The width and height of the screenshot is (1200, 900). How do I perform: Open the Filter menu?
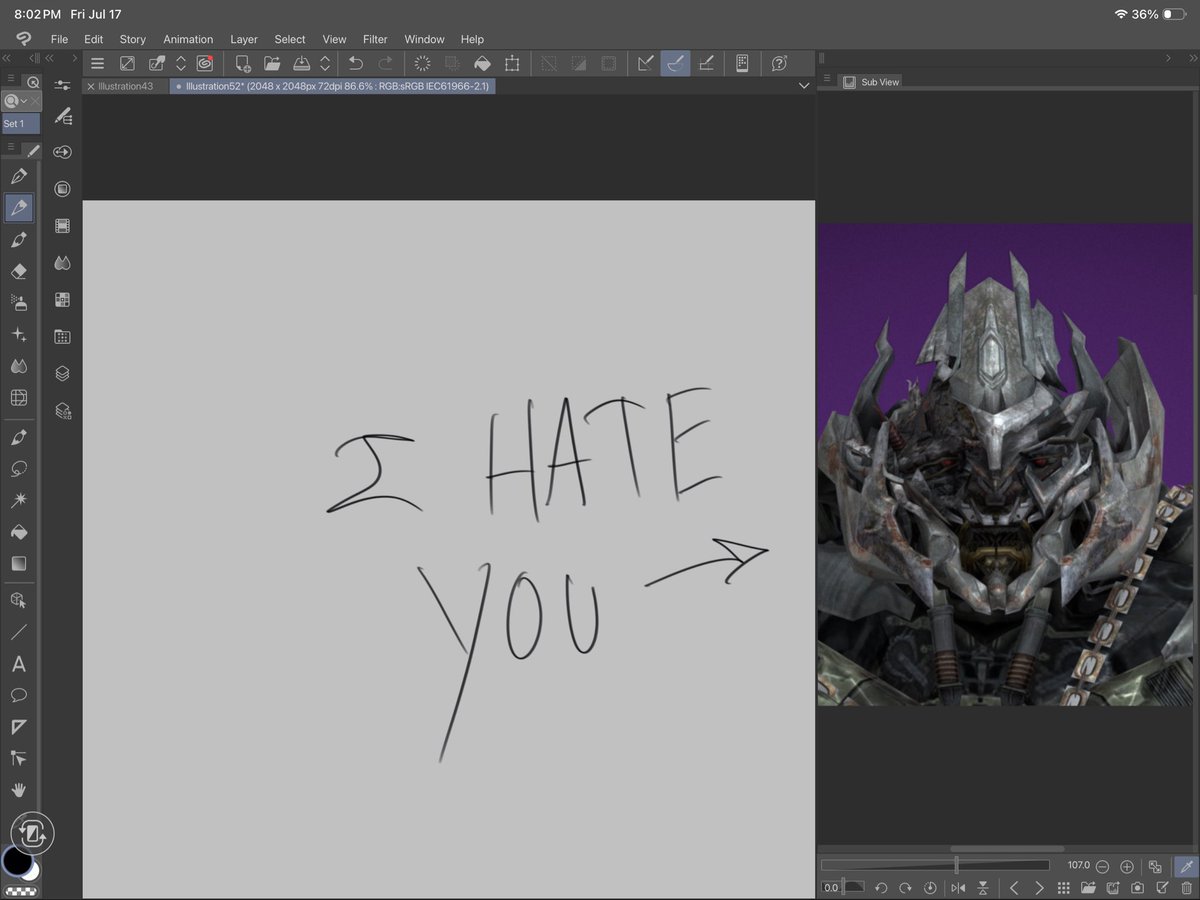[375, 39]
